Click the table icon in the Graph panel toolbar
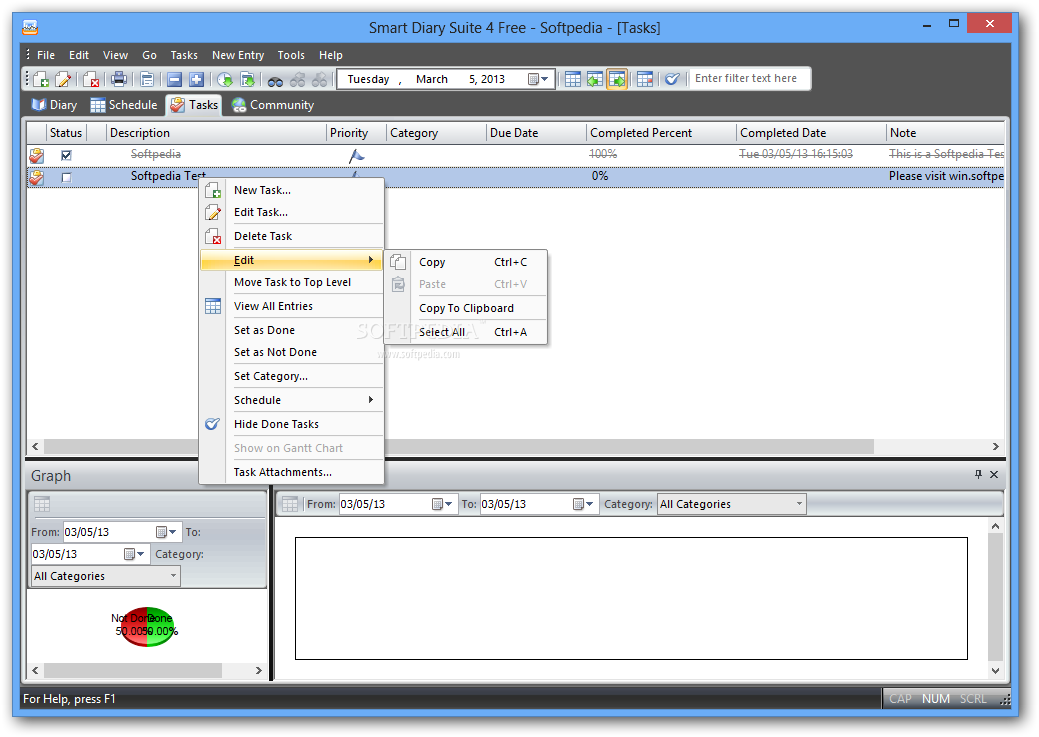Image resolution: width=1039 pixels, height=737 pixels. point(42,504)
